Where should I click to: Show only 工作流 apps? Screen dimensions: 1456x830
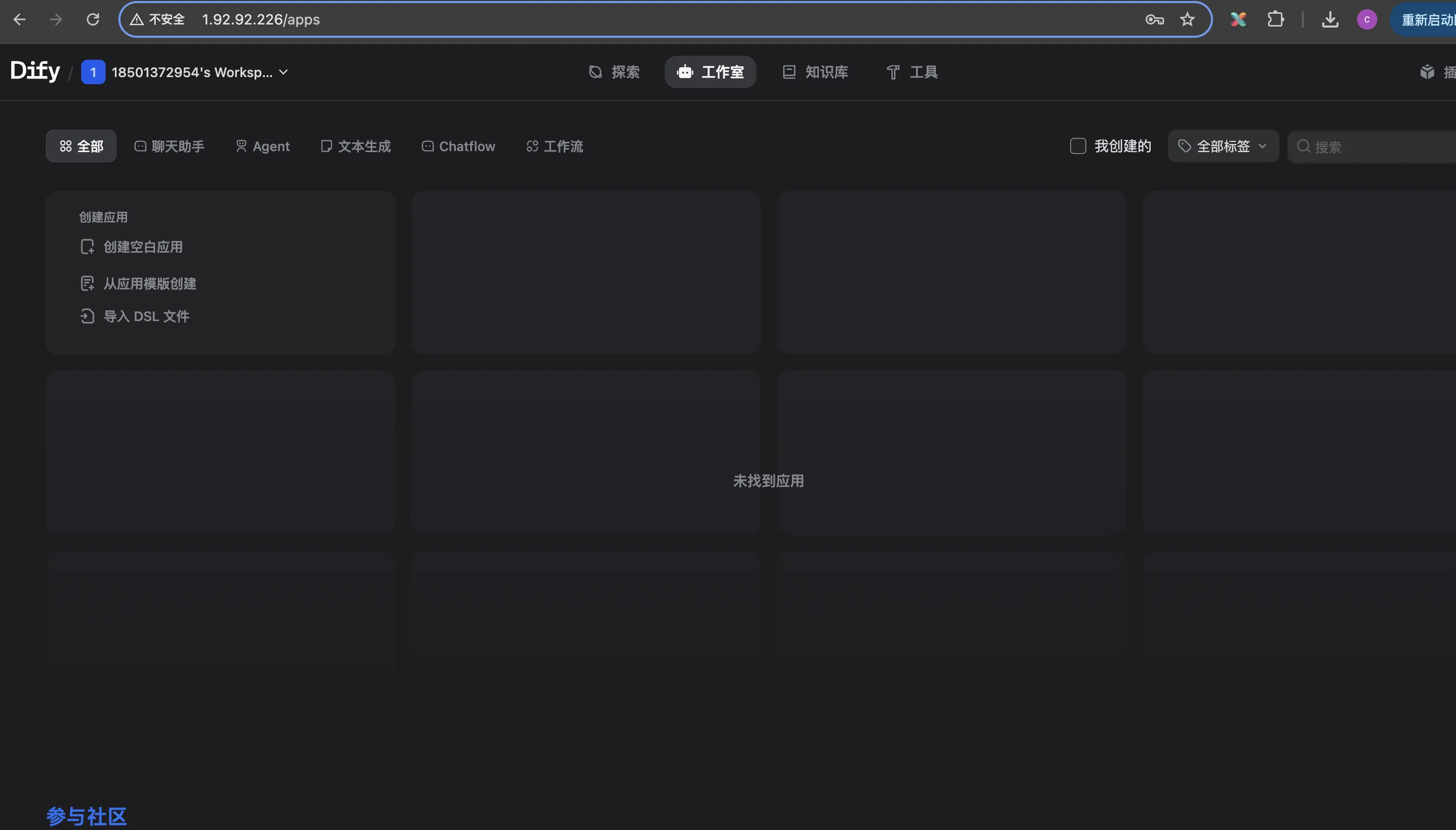554,147
